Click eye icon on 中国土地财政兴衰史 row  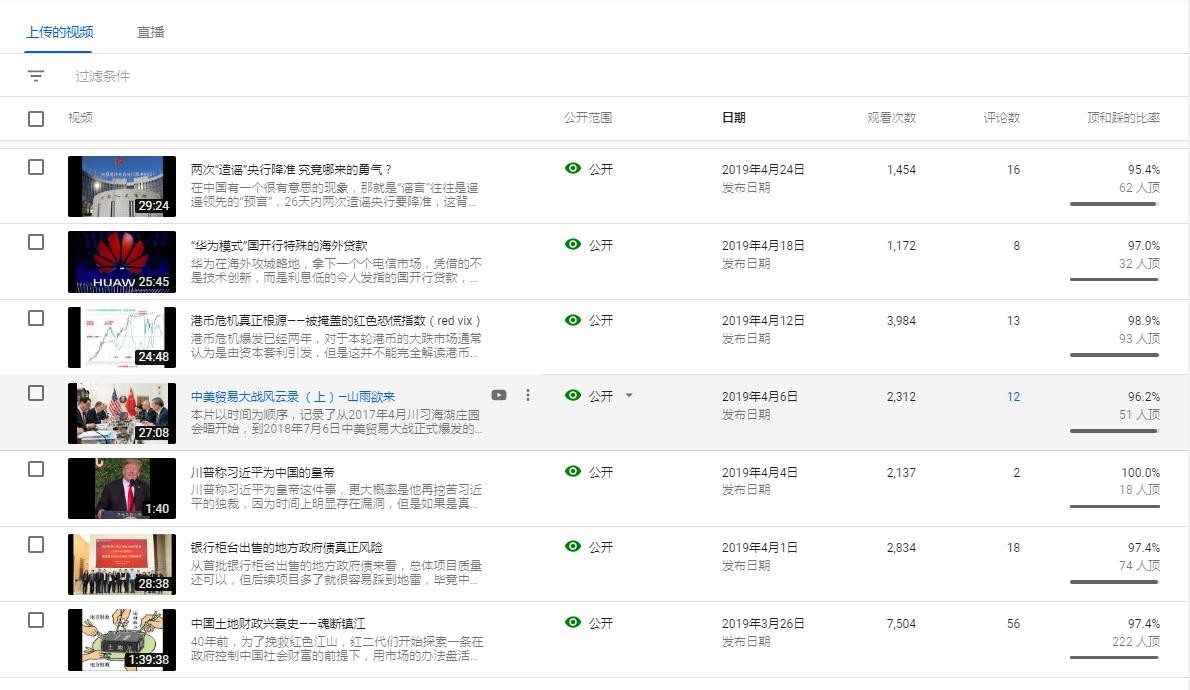click(x=573, y=622)
